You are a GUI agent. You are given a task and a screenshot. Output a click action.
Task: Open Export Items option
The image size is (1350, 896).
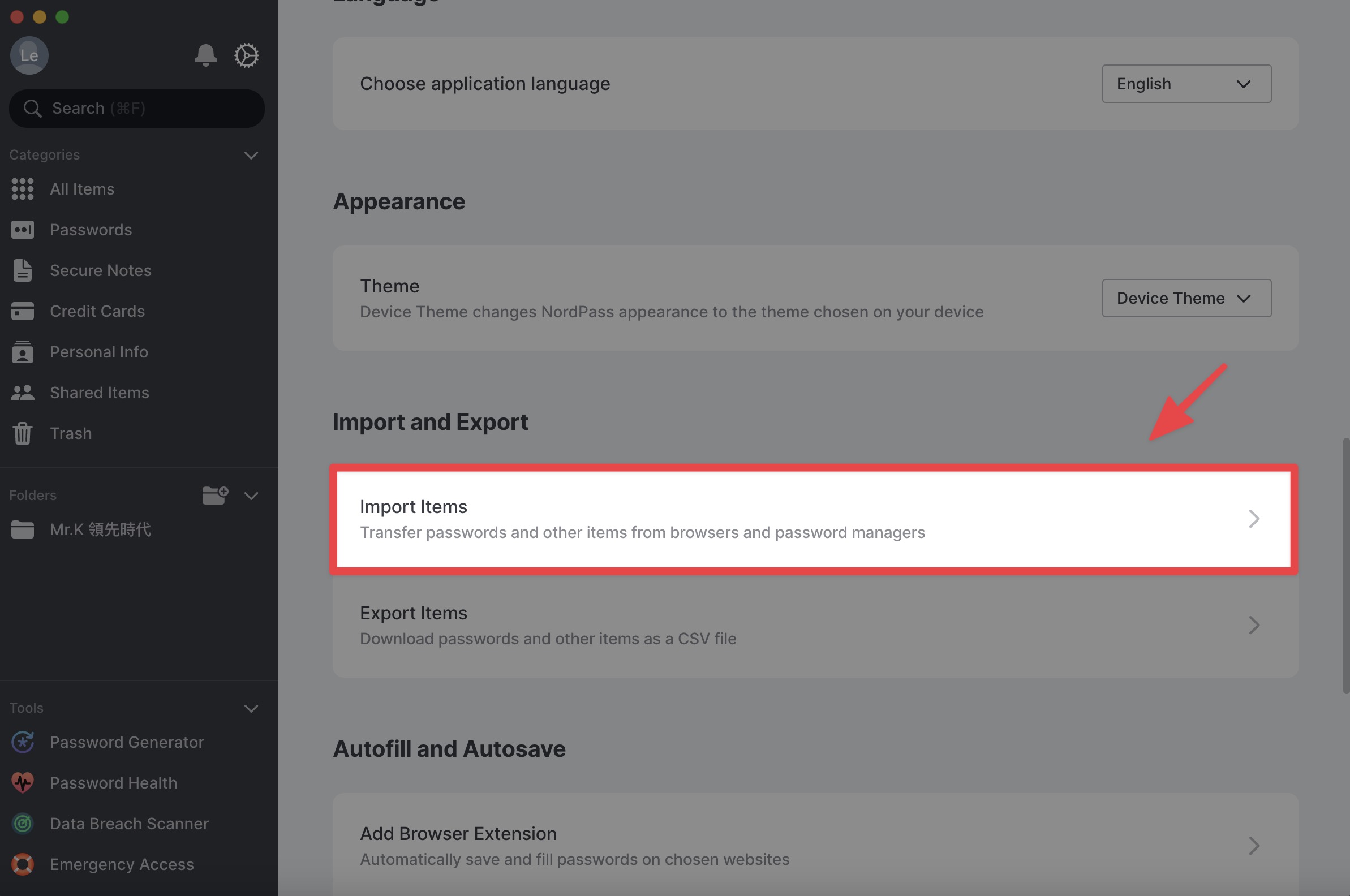[815, 625]
